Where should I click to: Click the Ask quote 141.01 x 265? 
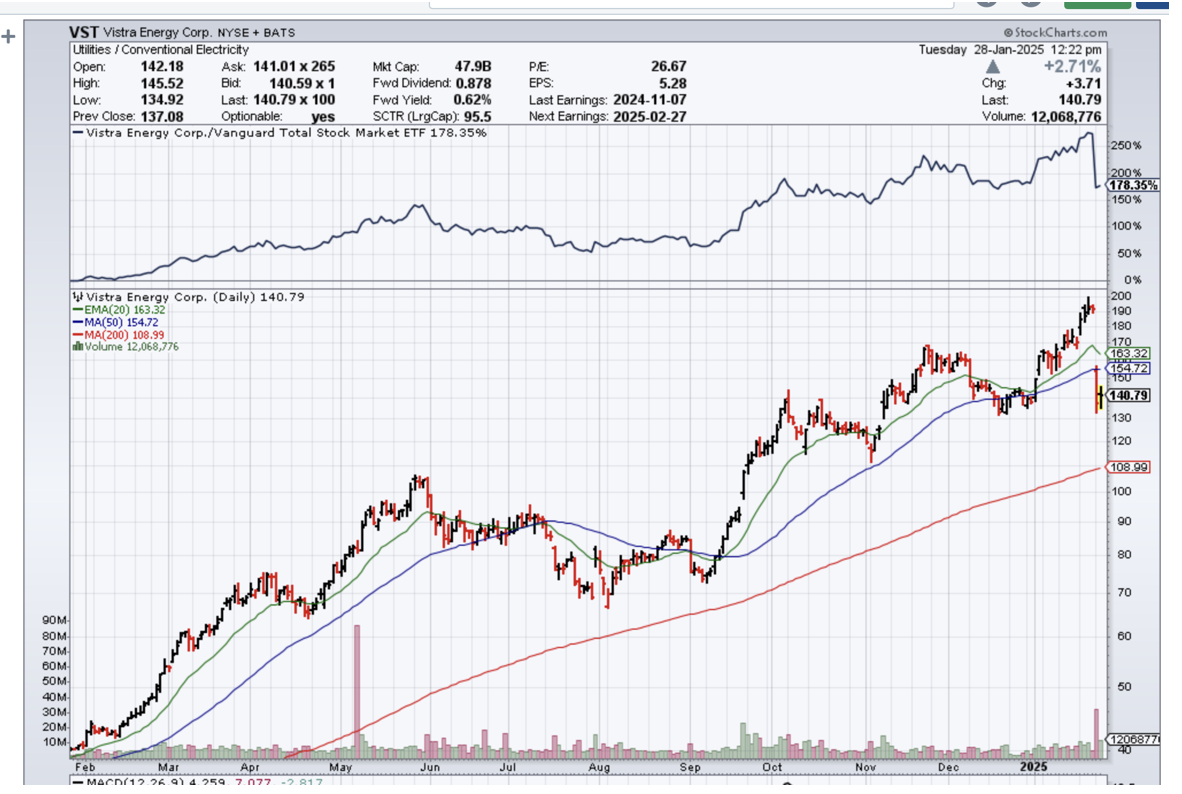pos(294,66)
